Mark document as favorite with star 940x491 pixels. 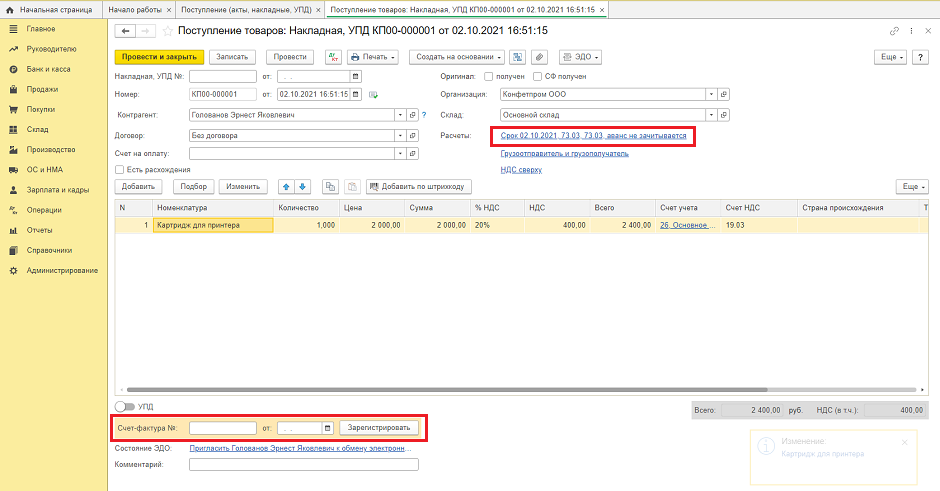point(167,32)
